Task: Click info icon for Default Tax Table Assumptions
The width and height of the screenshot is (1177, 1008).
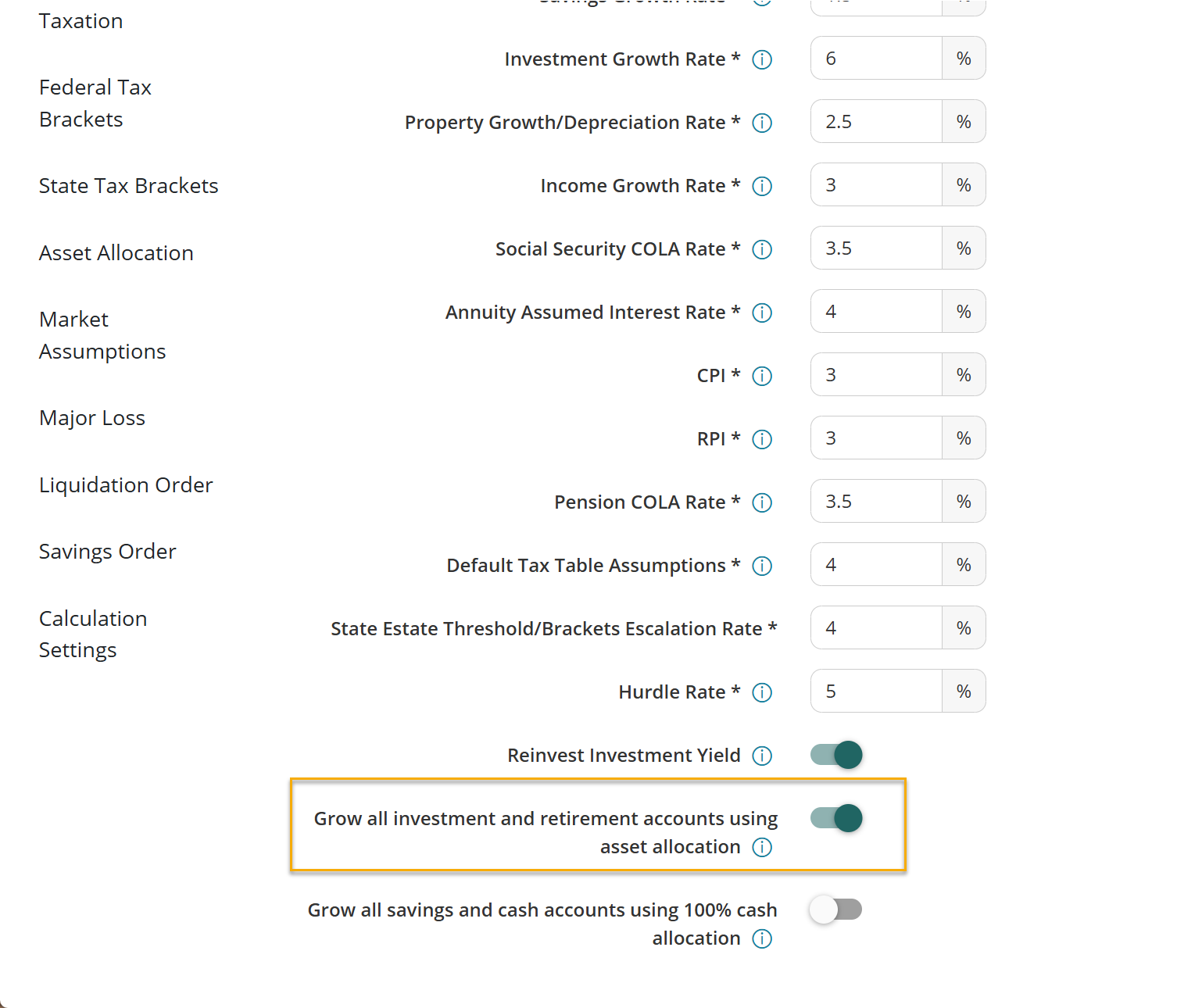Action: tap(762, 566)
